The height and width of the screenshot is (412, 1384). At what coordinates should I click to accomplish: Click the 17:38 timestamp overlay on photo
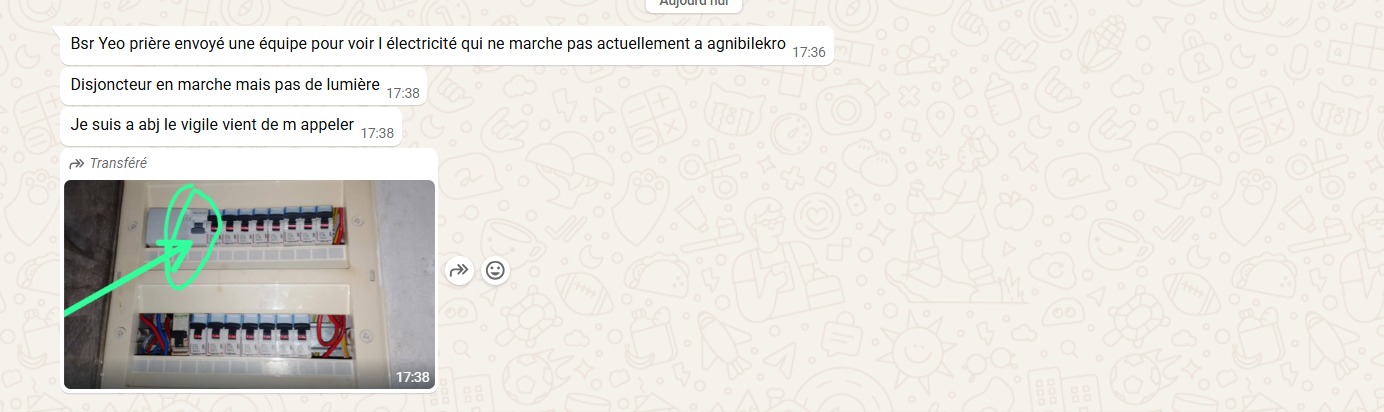(x=412, y=377)
